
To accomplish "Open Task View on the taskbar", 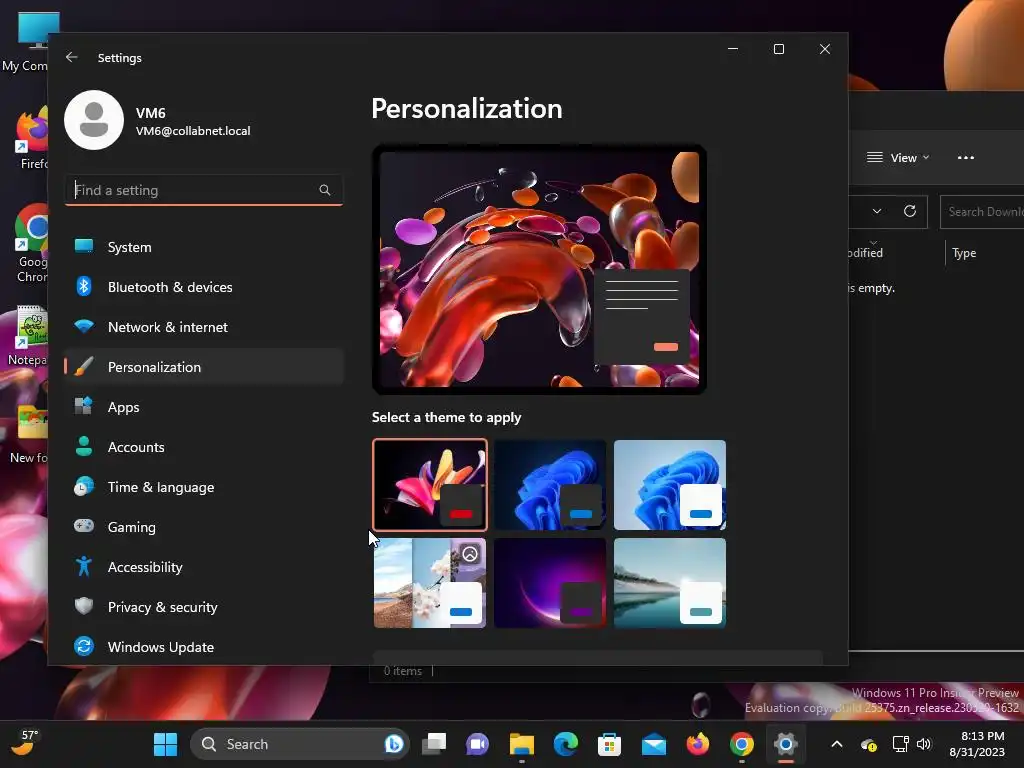I will (x=434, y=744).
